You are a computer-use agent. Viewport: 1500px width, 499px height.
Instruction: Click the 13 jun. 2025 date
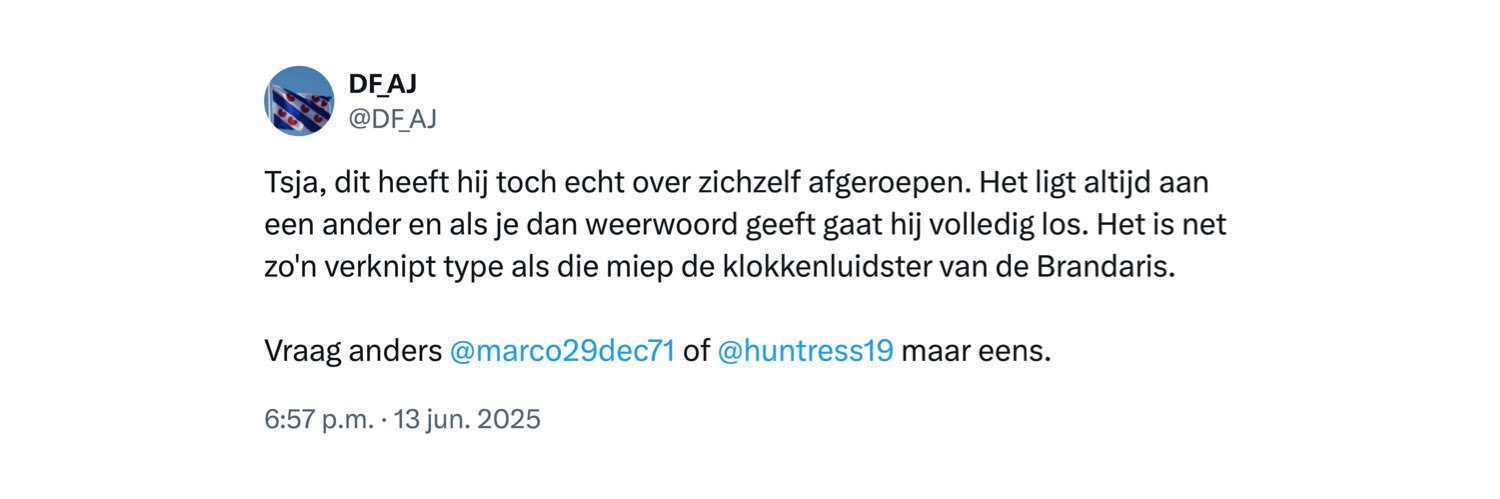[x=467, y=418]
